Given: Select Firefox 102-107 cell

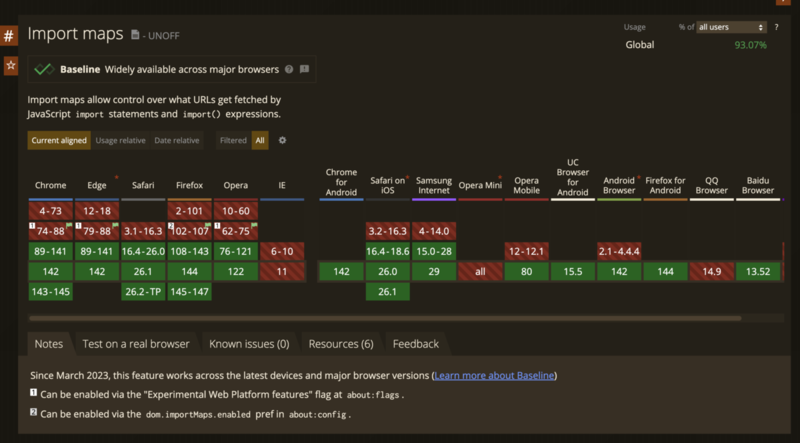Looking at the screenshot, I should [x=189, y=231].
